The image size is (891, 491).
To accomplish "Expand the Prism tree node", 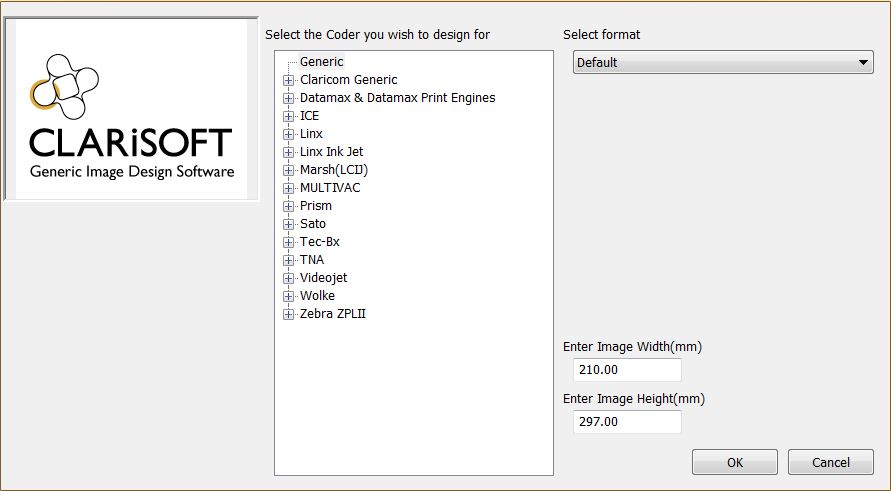I will [289, 206].
